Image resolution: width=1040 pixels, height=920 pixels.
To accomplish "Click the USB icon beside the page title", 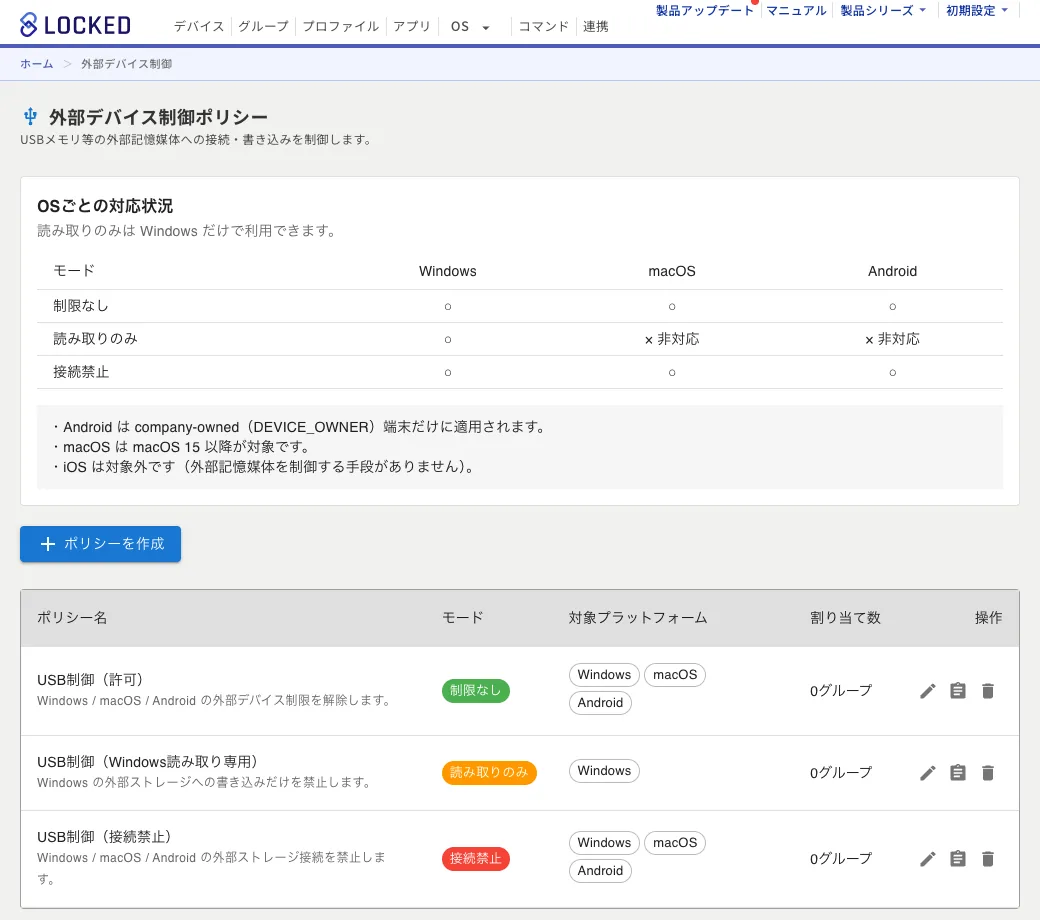I will coord(31,117).
